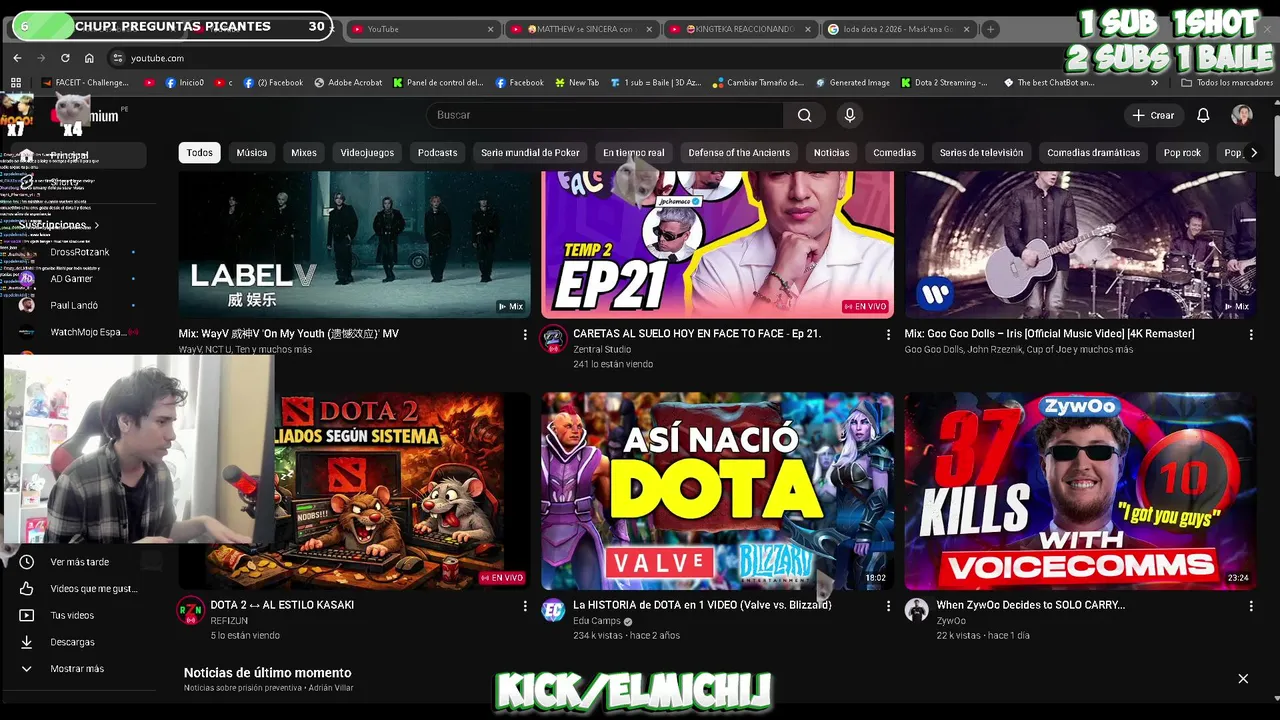Open Edu Camps channel avatar
This screenshot has height=720, width=1280.
click(x=553, y=610)
